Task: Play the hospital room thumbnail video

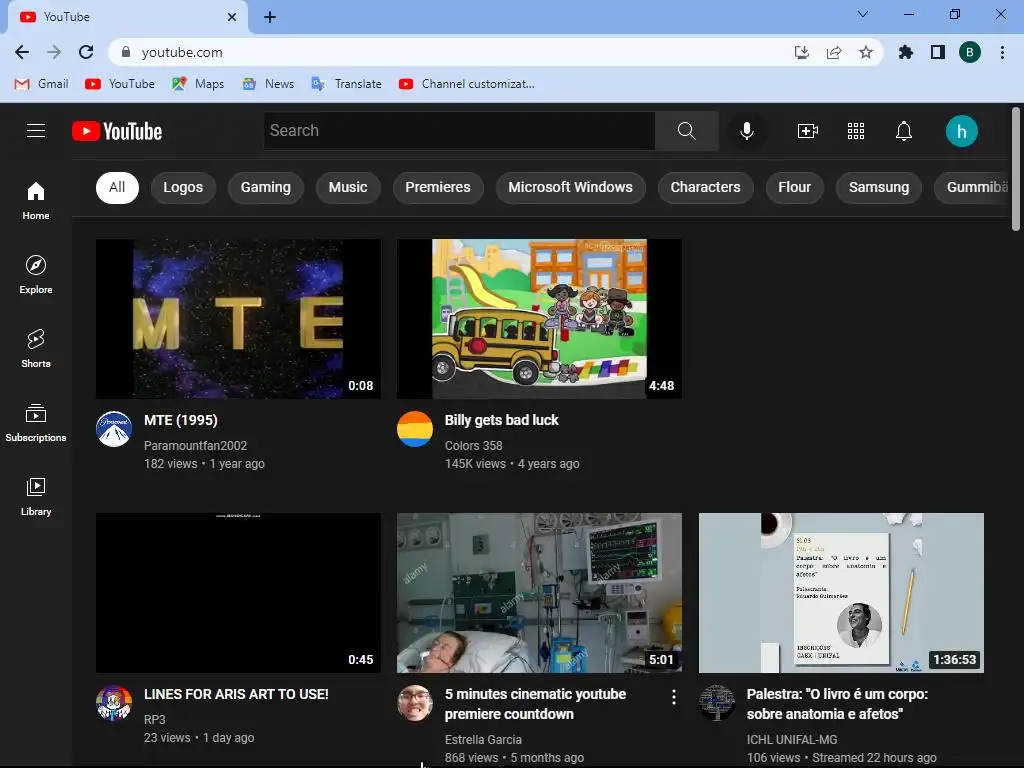Action: click(x=539, y=592)
